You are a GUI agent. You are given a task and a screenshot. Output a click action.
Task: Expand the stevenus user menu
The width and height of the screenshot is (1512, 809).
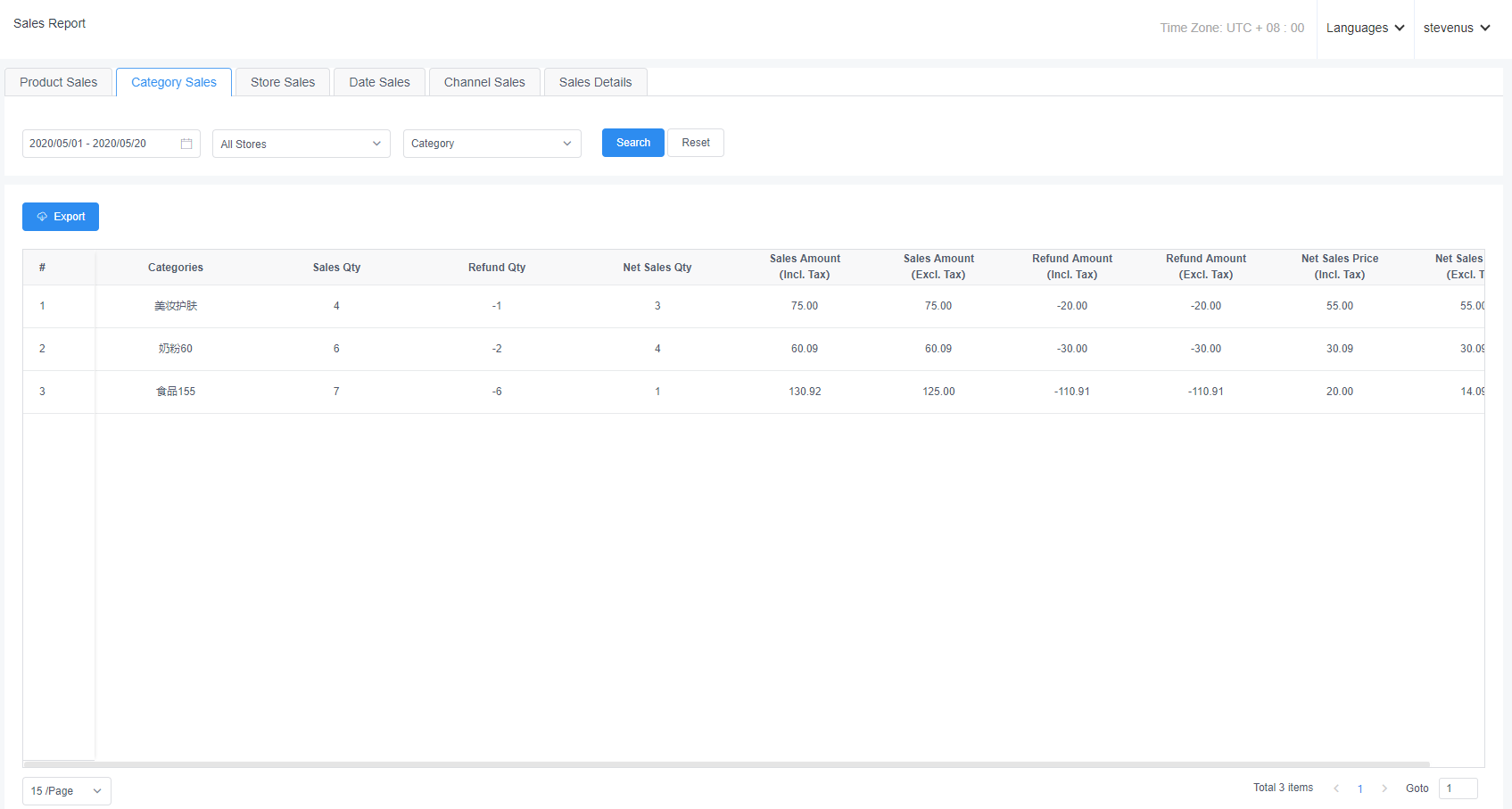(x=1456, y=29)
